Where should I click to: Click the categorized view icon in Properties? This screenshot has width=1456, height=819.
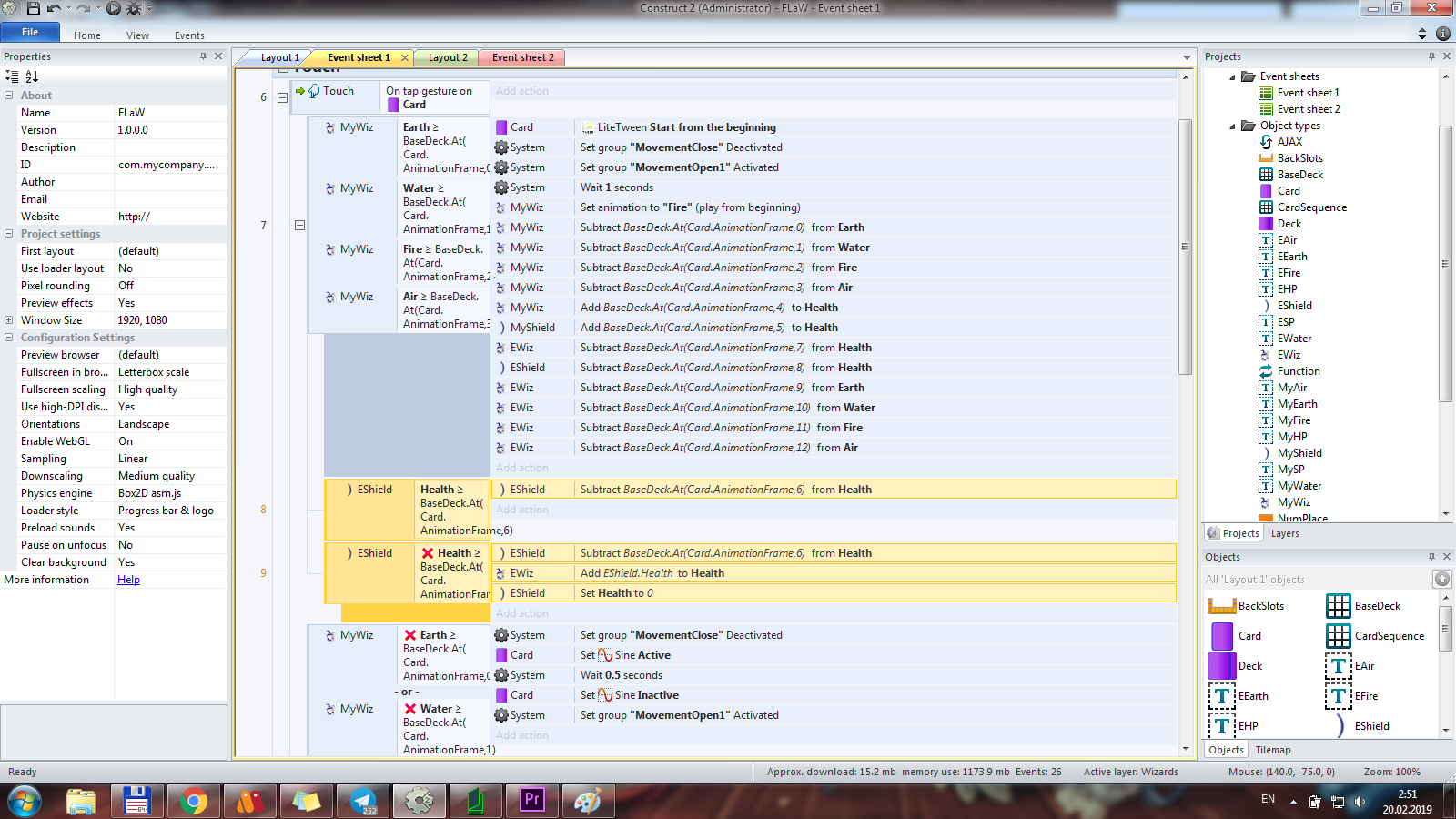(12, 76)
